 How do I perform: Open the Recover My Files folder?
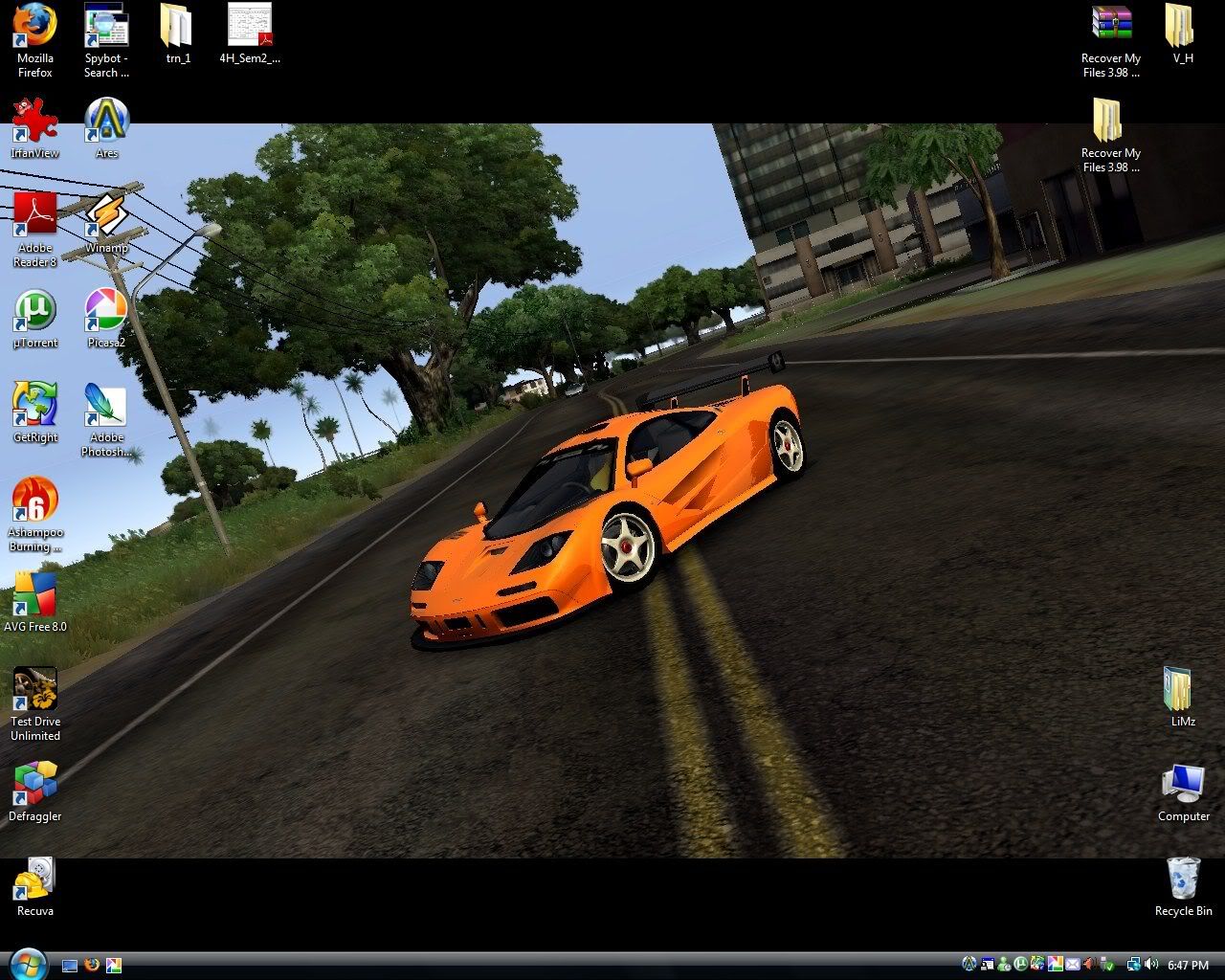[1111, 135]
